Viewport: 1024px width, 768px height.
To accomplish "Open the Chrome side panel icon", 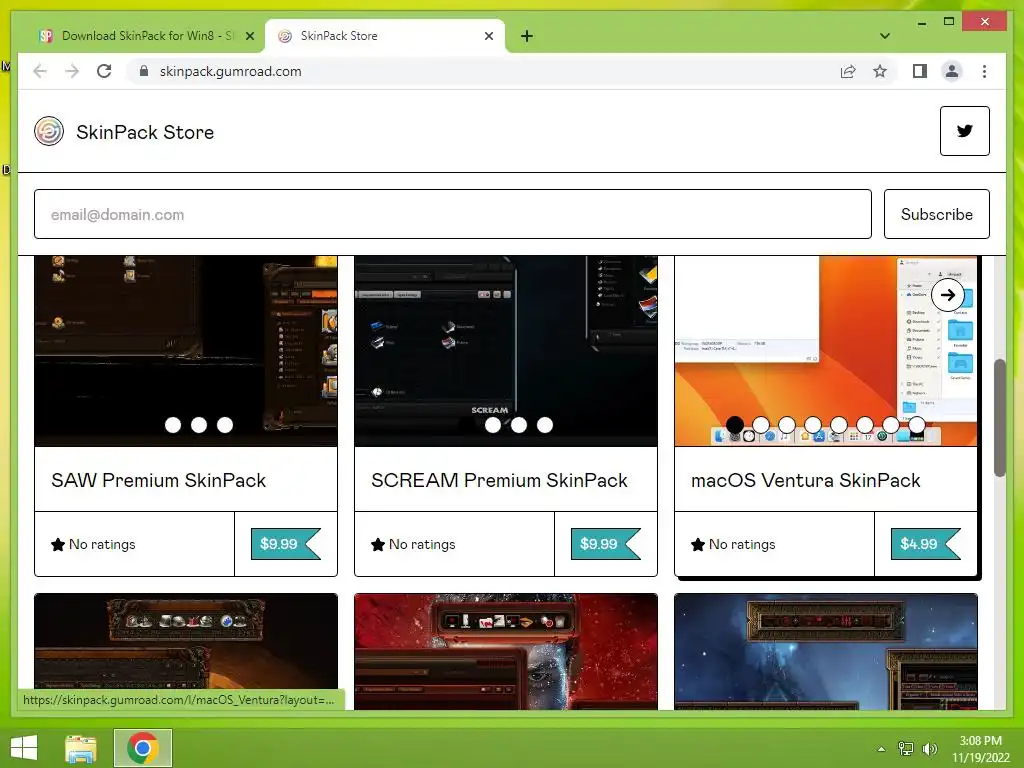I will 920,71.
